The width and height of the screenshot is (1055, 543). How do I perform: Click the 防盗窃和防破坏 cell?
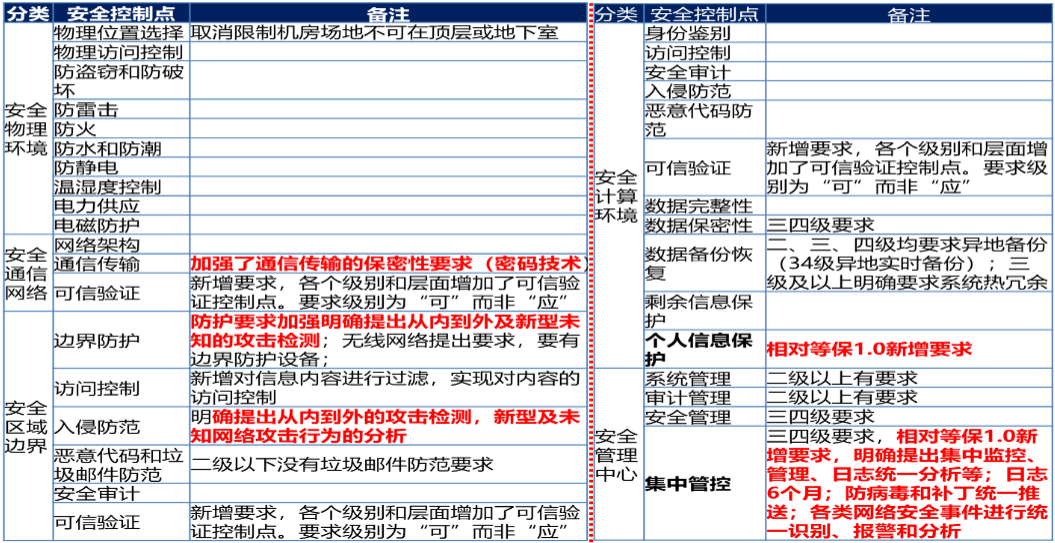point(121,80)
